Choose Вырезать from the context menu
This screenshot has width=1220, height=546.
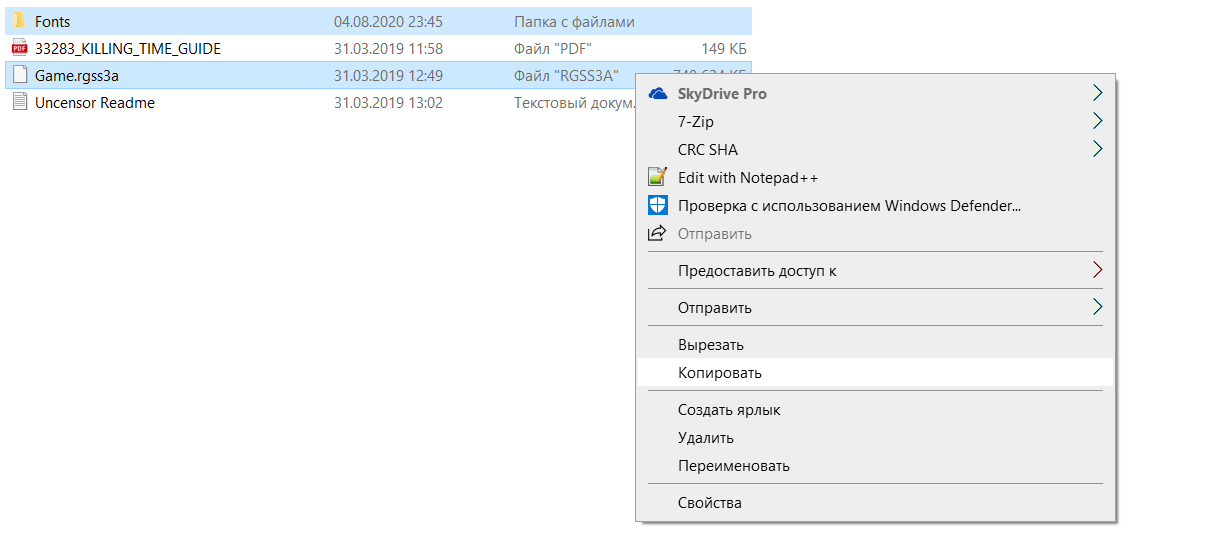[711, 345]
